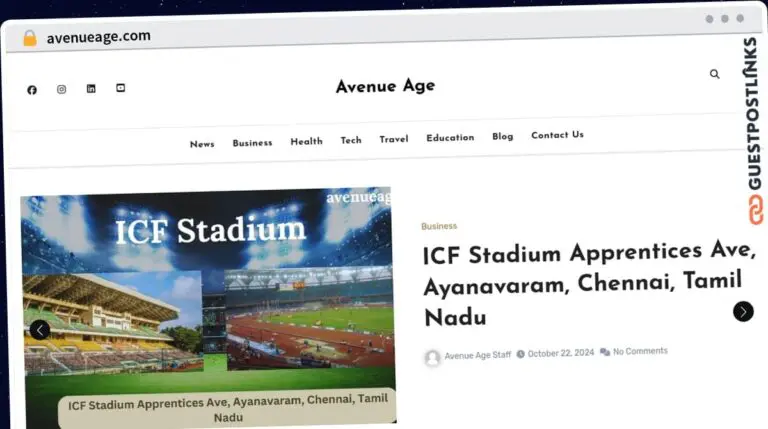Open the LinkedIn social icon
Viewport: 768px width, 429px height.
pyautogui.click(x=91, y=89)
